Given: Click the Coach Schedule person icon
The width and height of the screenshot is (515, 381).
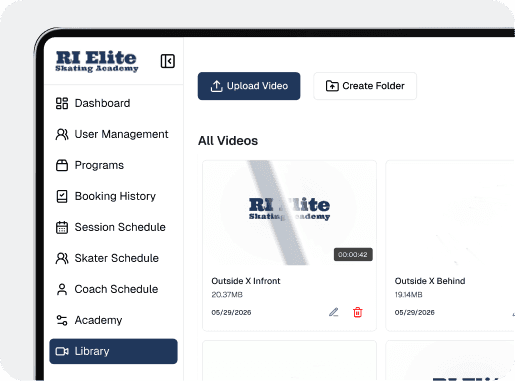Looking at the screenshot, I should coord(62,289).
